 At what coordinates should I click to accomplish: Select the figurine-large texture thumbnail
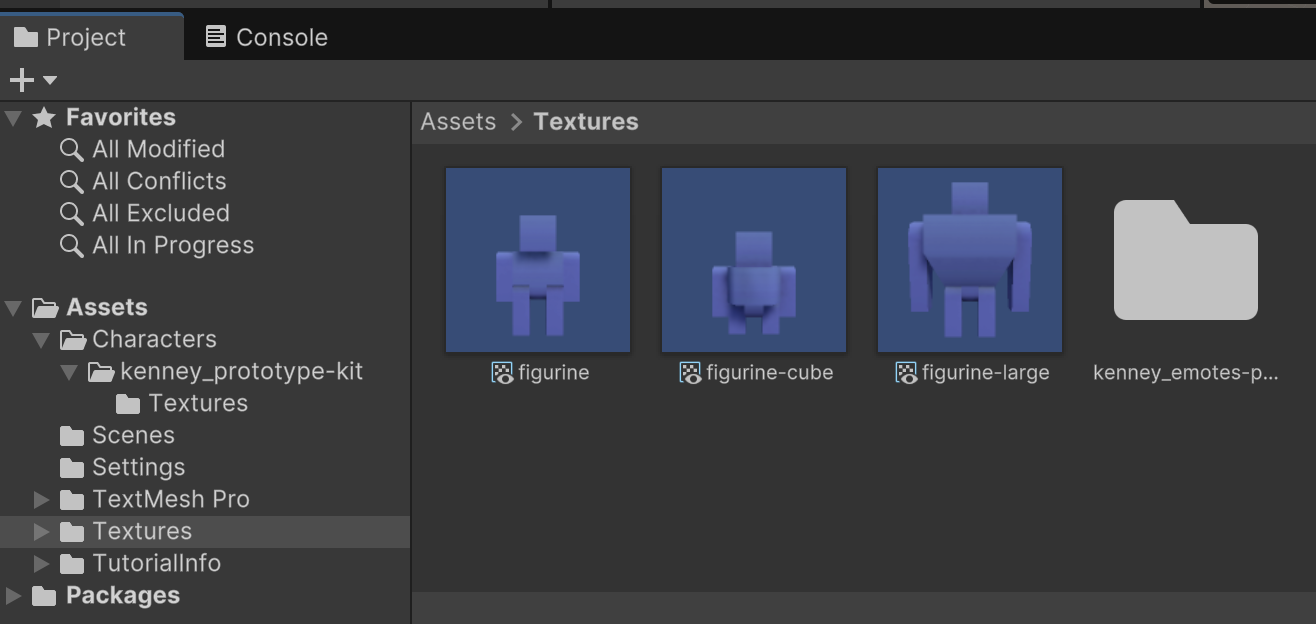coord(969,260)
